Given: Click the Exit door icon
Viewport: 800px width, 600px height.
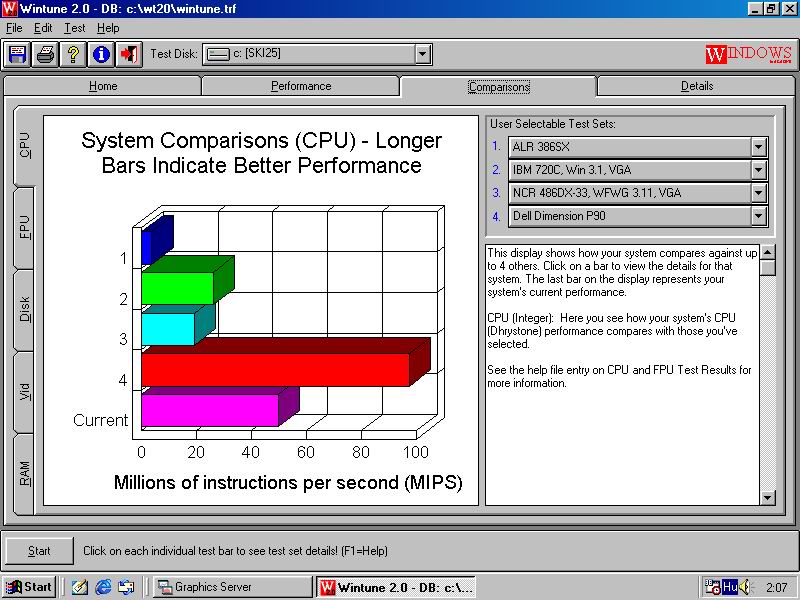Looking at the screenshot, I should click(x=129, y=54).
